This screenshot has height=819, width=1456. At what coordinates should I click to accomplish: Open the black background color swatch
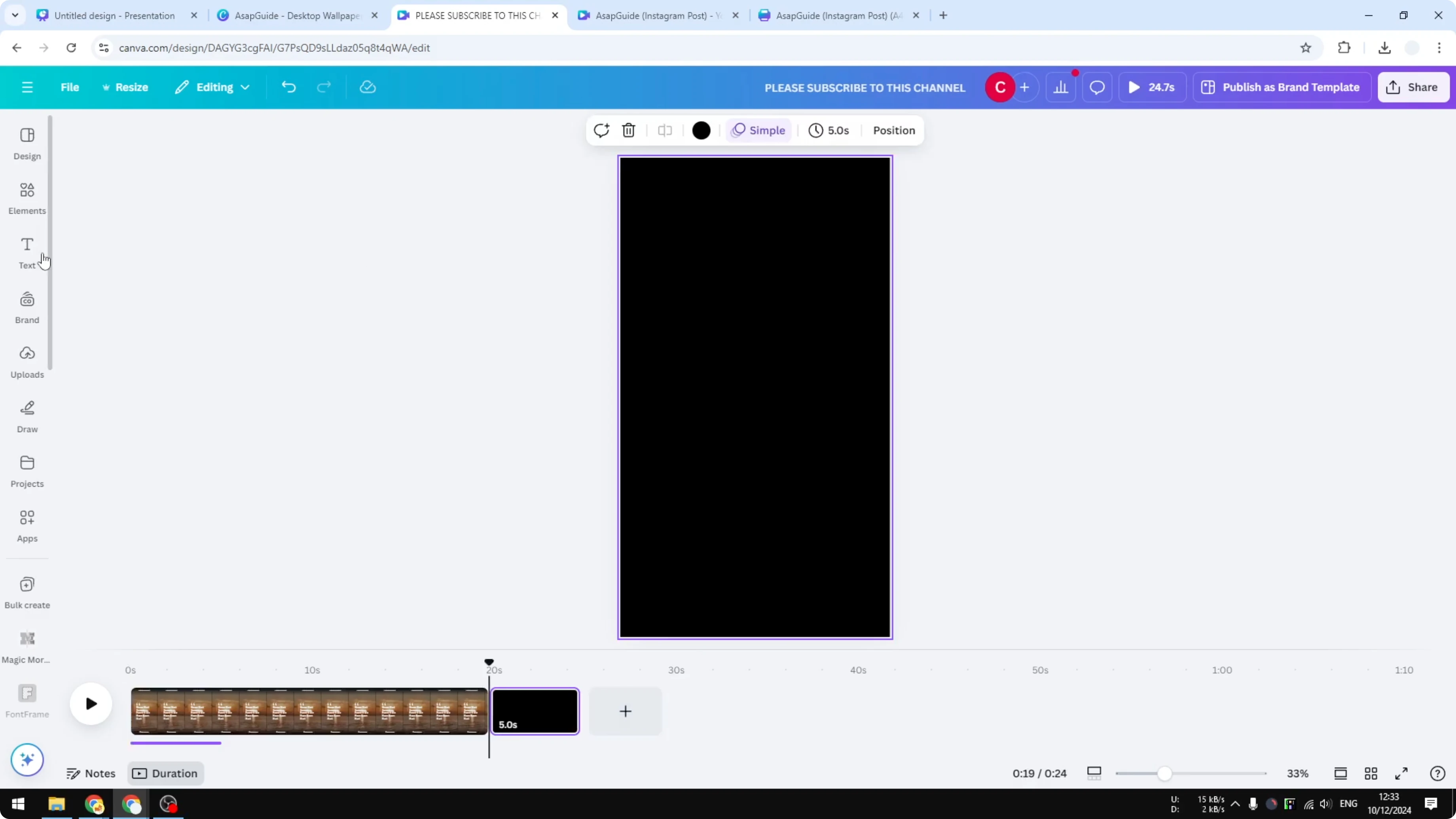pos(701,131)
